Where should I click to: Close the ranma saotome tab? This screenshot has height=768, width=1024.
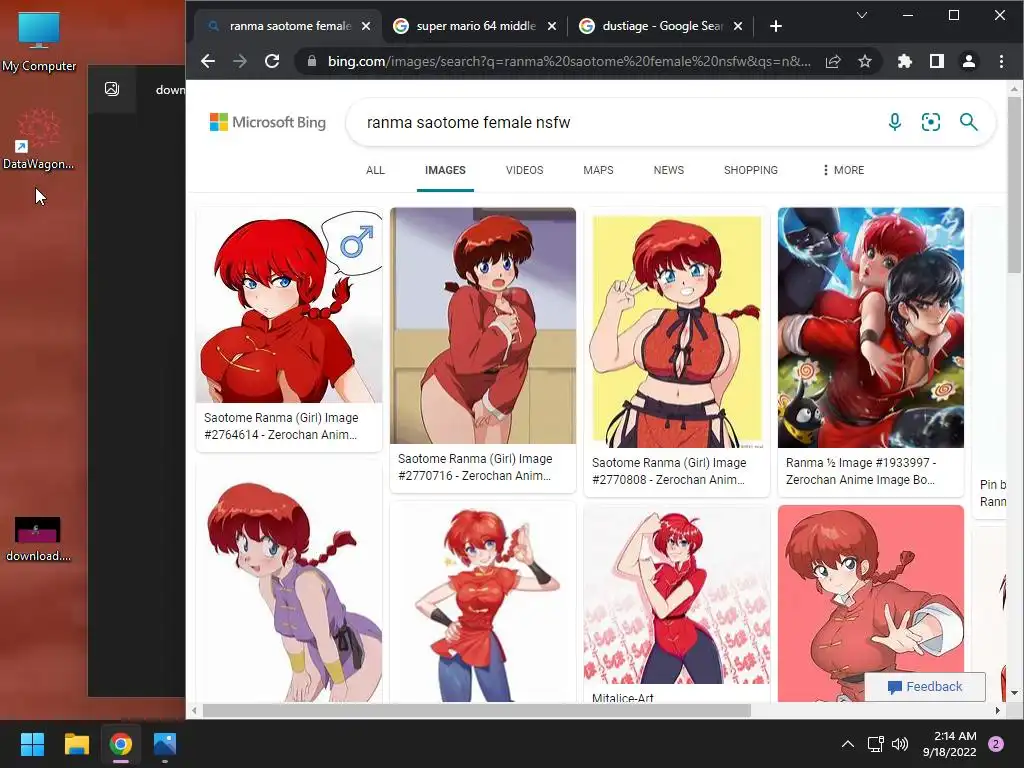coord(366,26)
